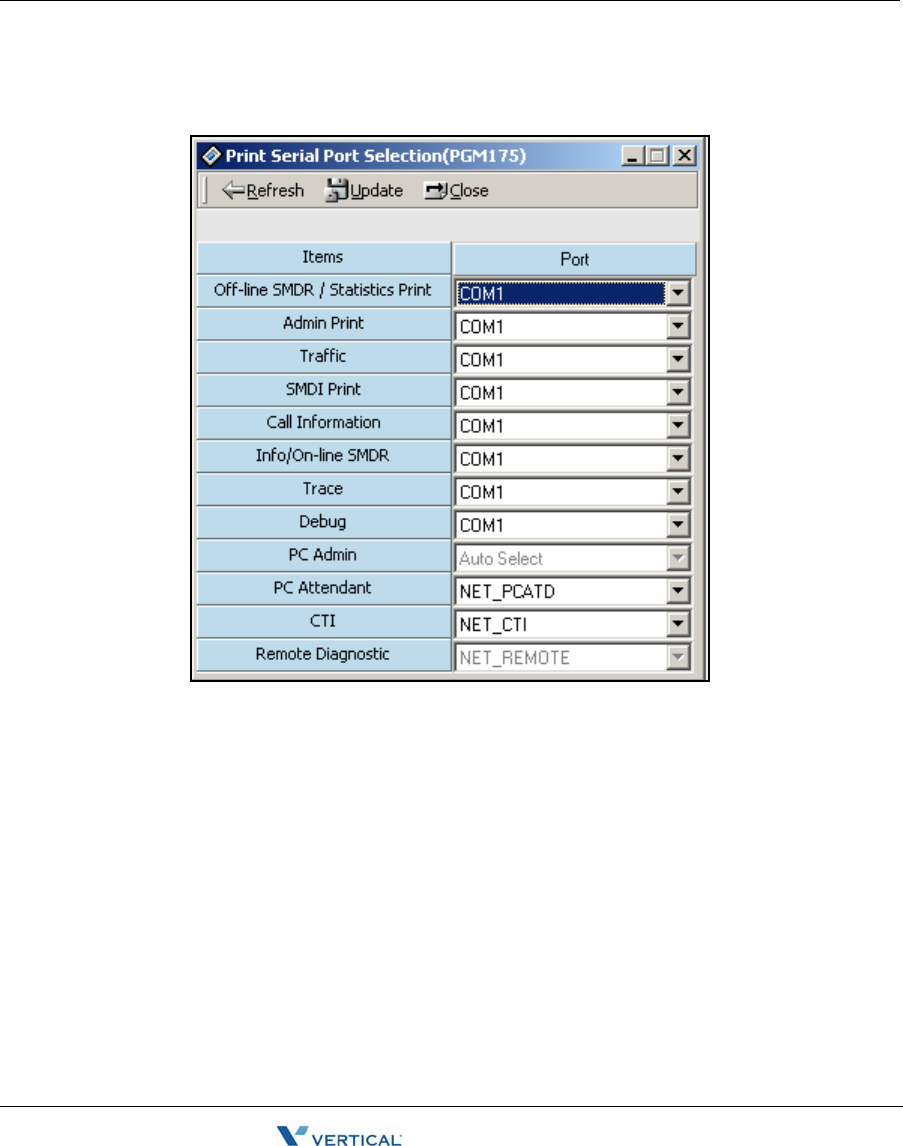Screen dimensions: 903x1146
Task: Click the Port column header
Action: pos(574,259)
